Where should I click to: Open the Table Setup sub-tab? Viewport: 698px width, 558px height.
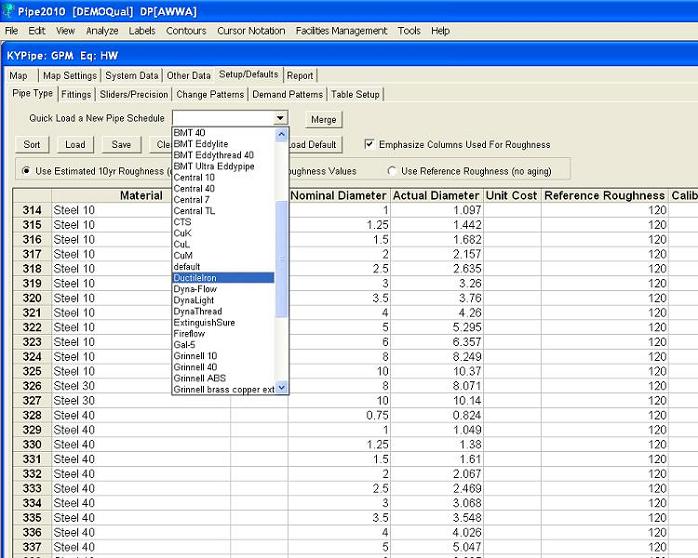355,94
